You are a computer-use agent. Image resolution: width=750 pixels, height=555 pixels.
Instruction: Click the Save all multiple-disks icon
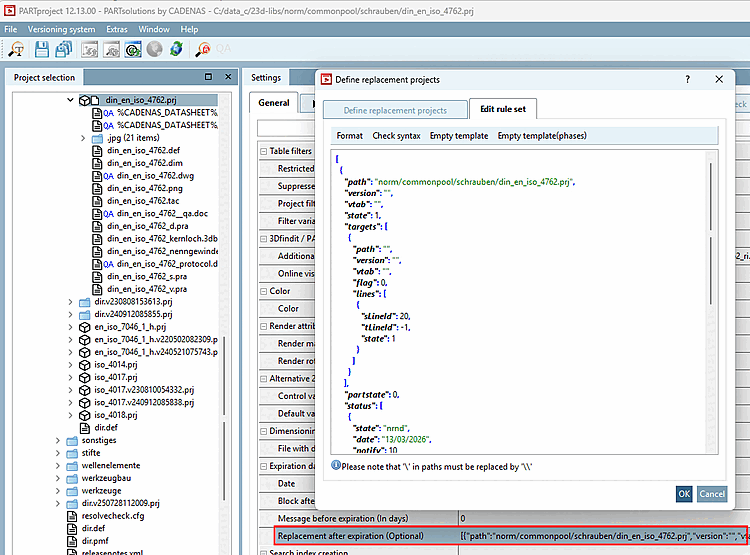point(64,49)
